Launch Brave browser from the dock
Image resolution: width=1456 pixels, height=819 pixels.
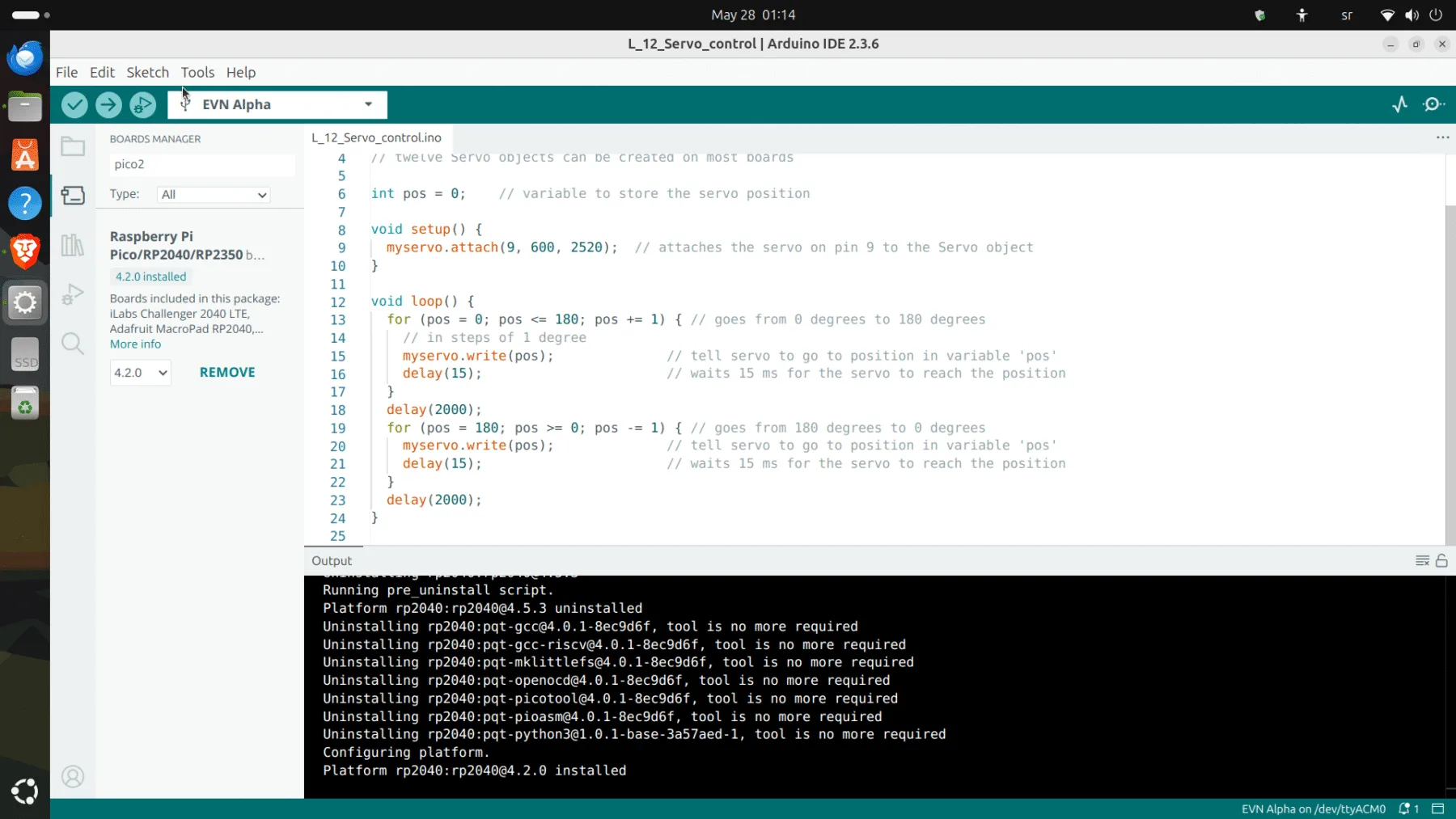coord(25,252)
